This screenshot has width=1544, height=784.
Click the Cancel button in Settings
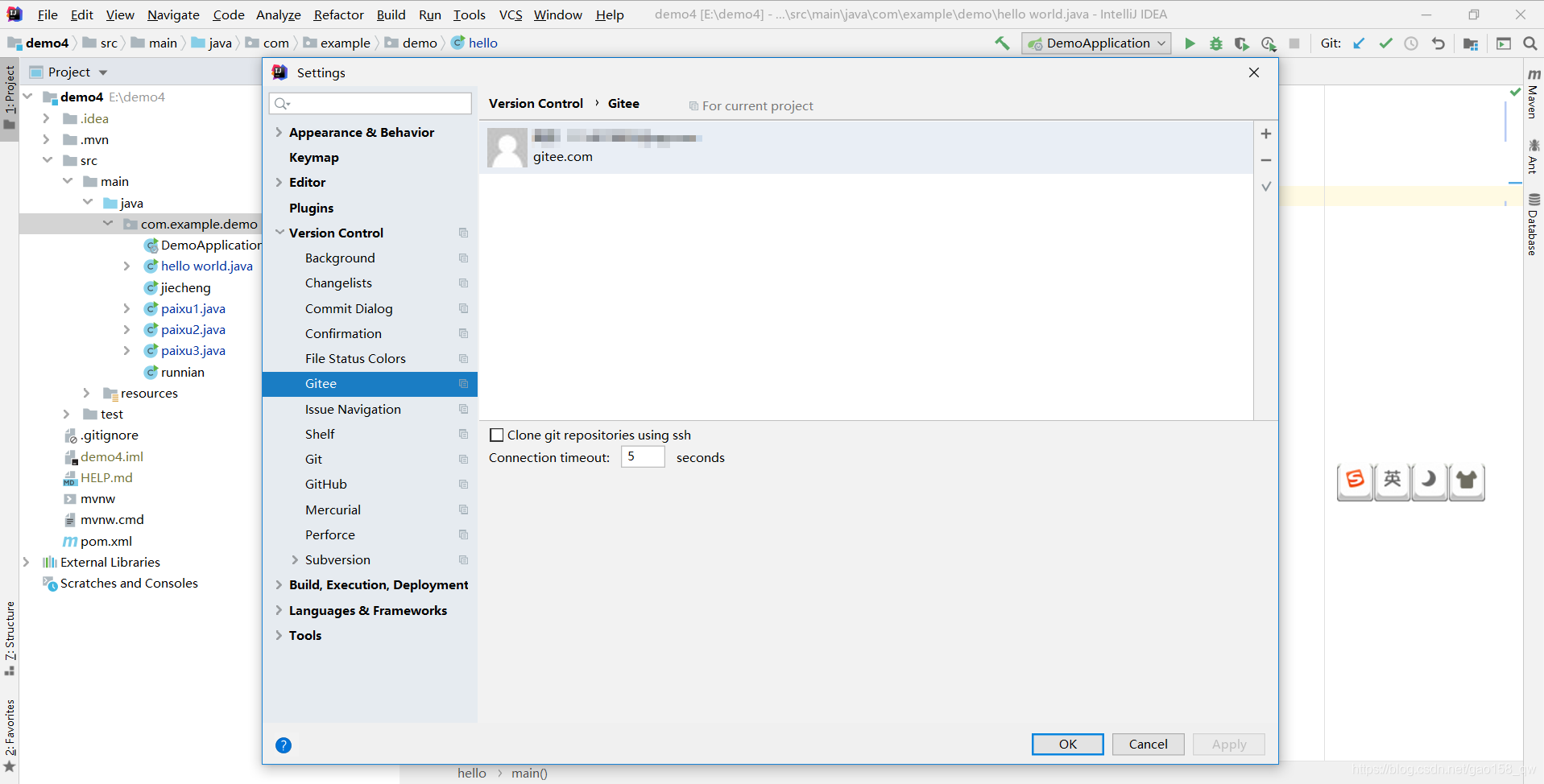click(x=1149, y=745)
